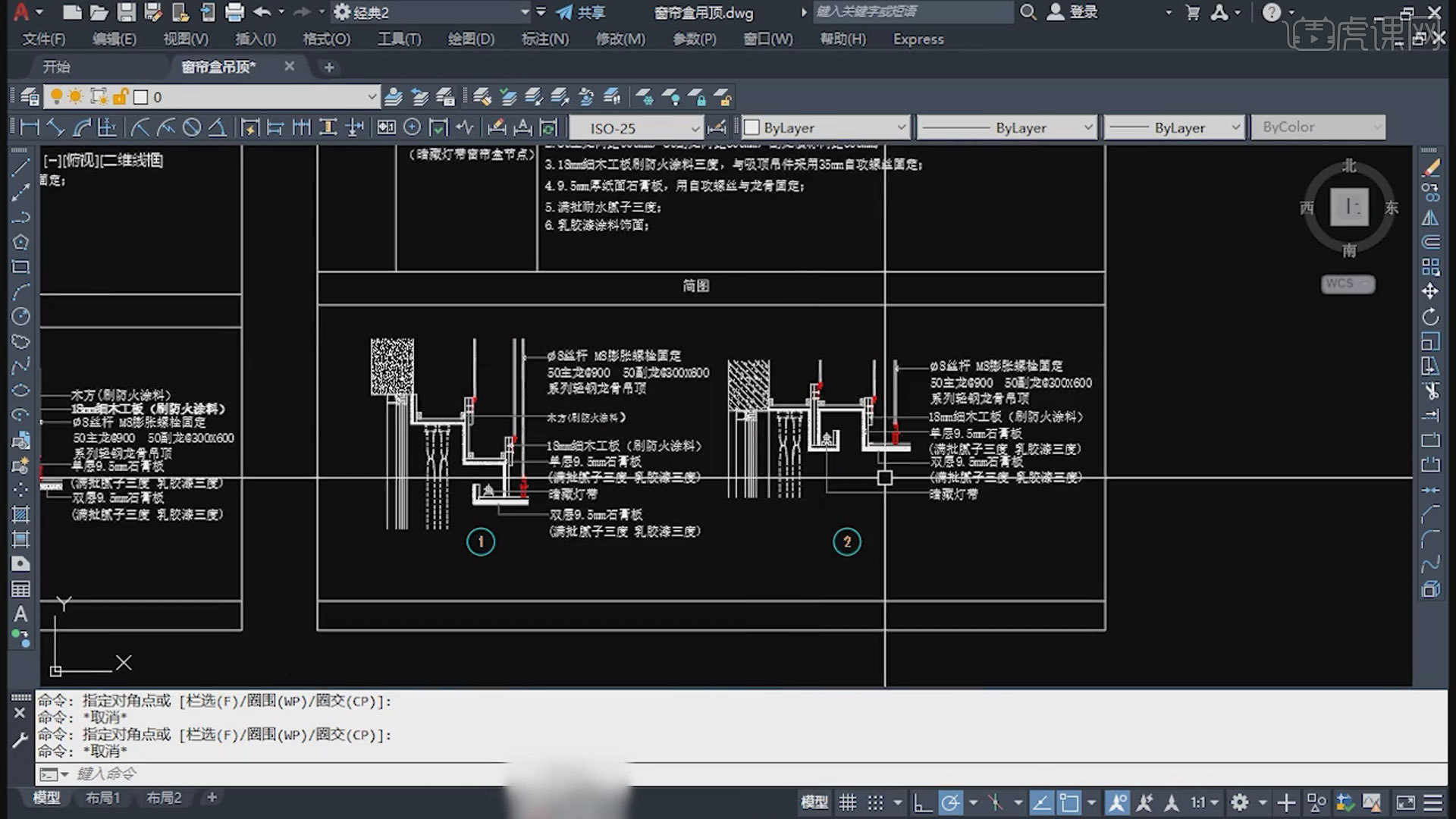Open the 文件(F) menu
This screenshot has width=1456, height=819.
pyautogui.click(x=43, y=39)
